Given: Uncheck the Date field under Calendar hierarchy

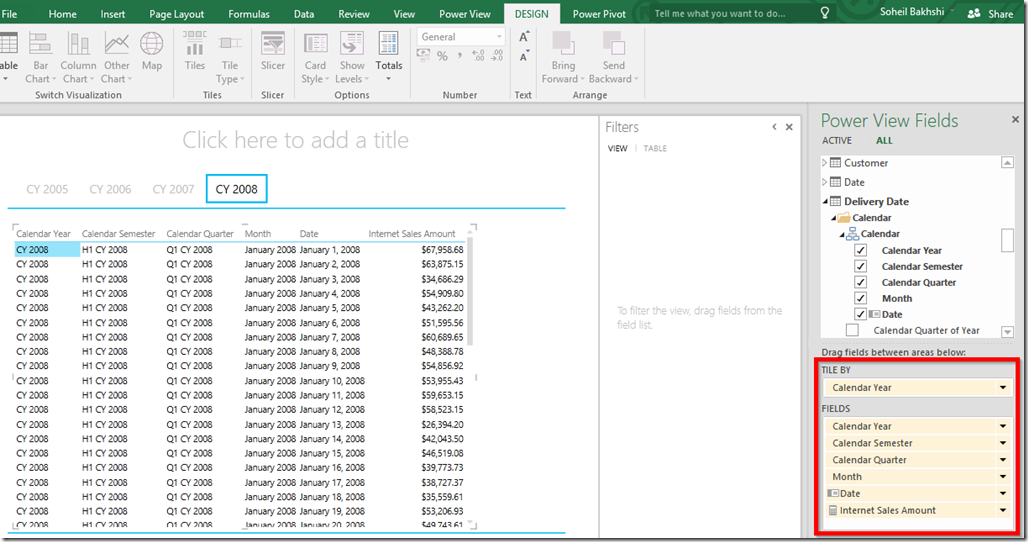Looking at the screenshot, I should click(860, 314).
